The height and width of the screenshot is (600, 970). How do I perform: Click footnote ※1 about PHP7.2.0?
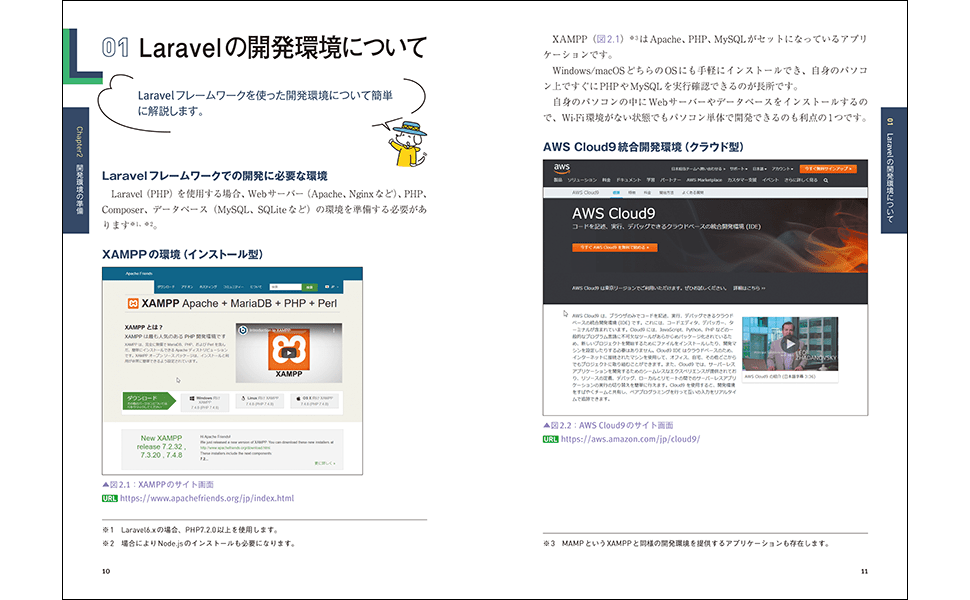click(x=191, y=530)
